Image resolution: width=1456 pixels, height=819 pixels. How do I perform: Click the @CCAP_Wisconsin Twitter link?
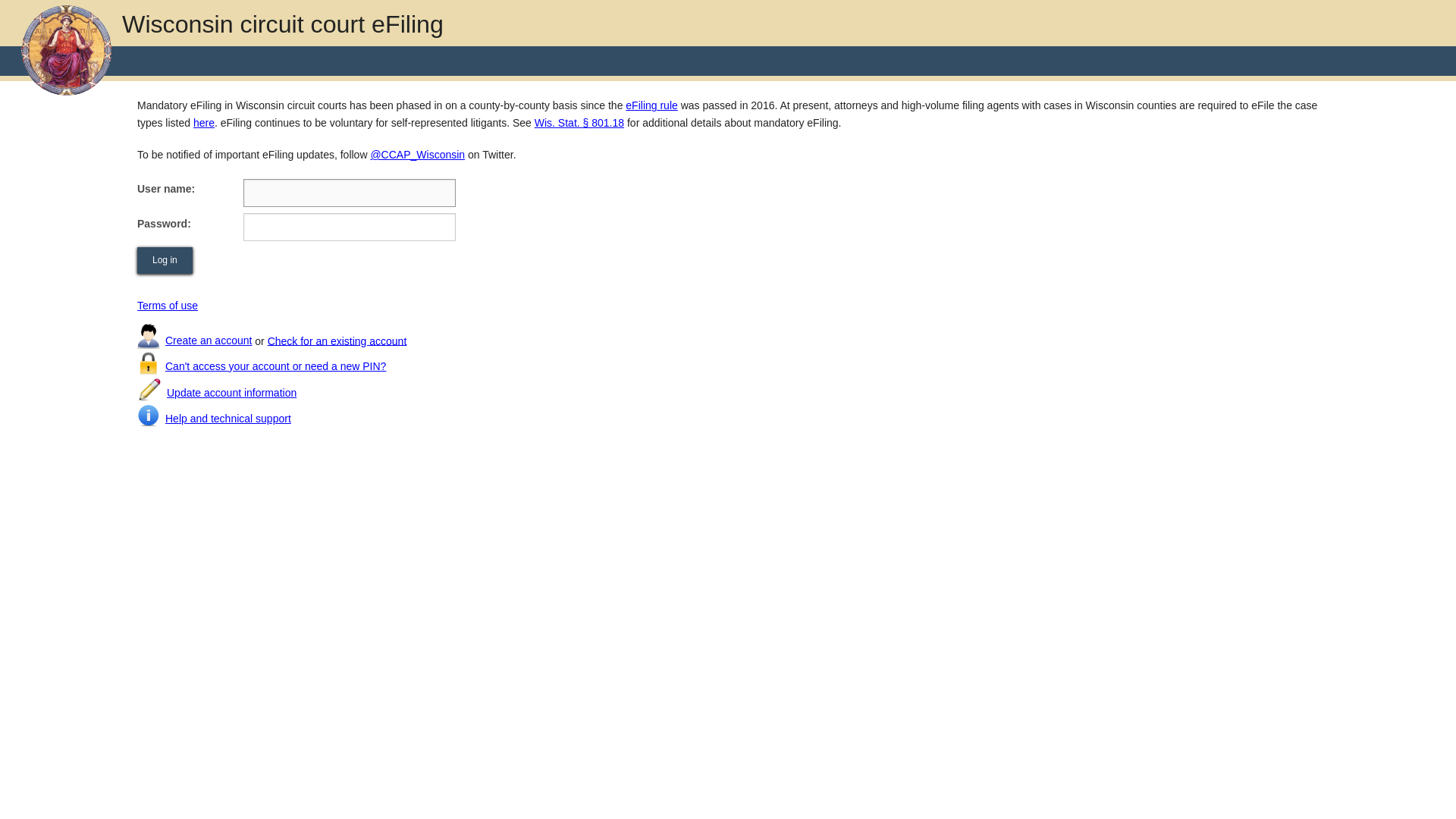(417, 154)
